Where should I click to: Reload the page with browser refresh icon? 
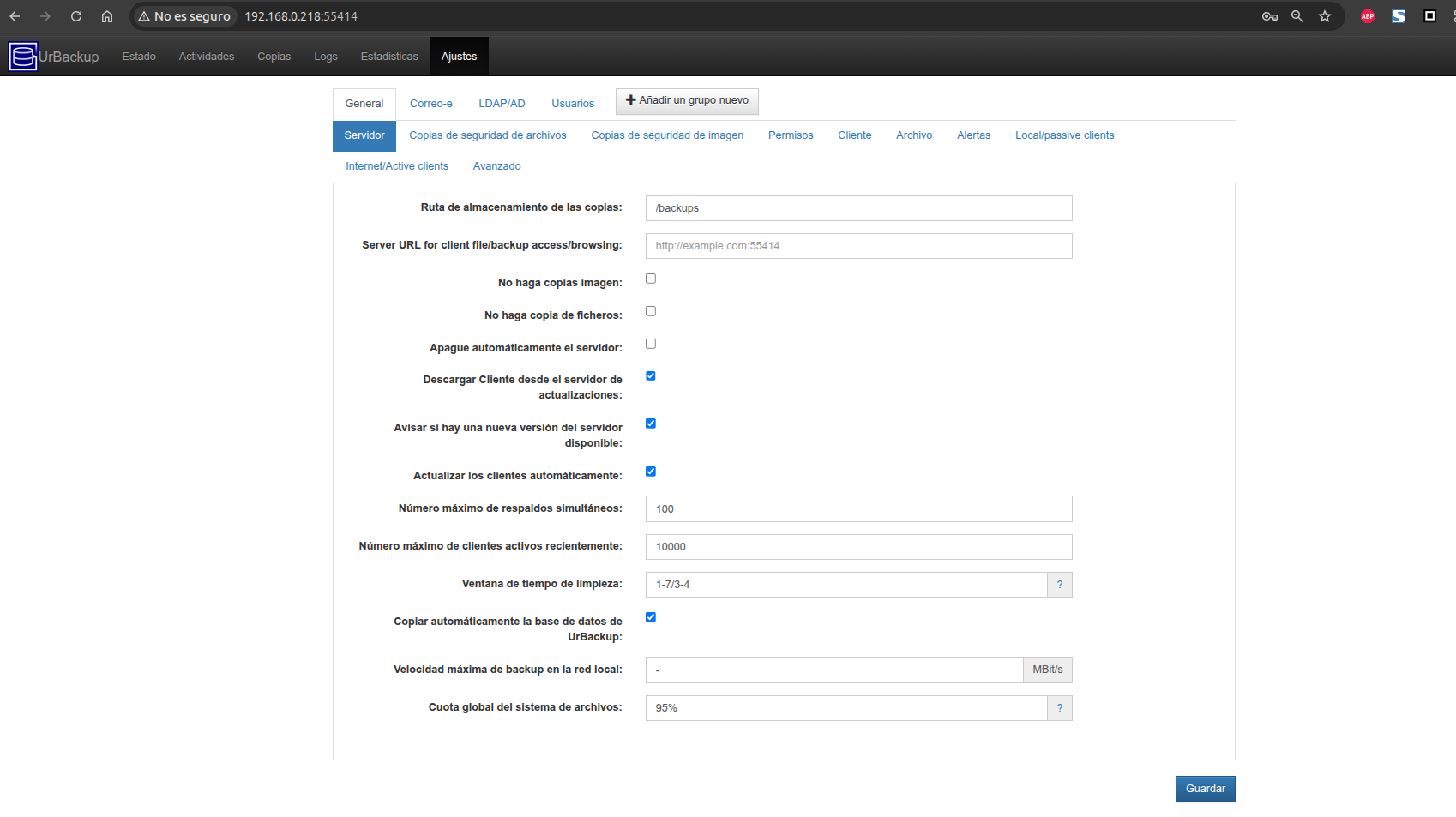(76, 16)
